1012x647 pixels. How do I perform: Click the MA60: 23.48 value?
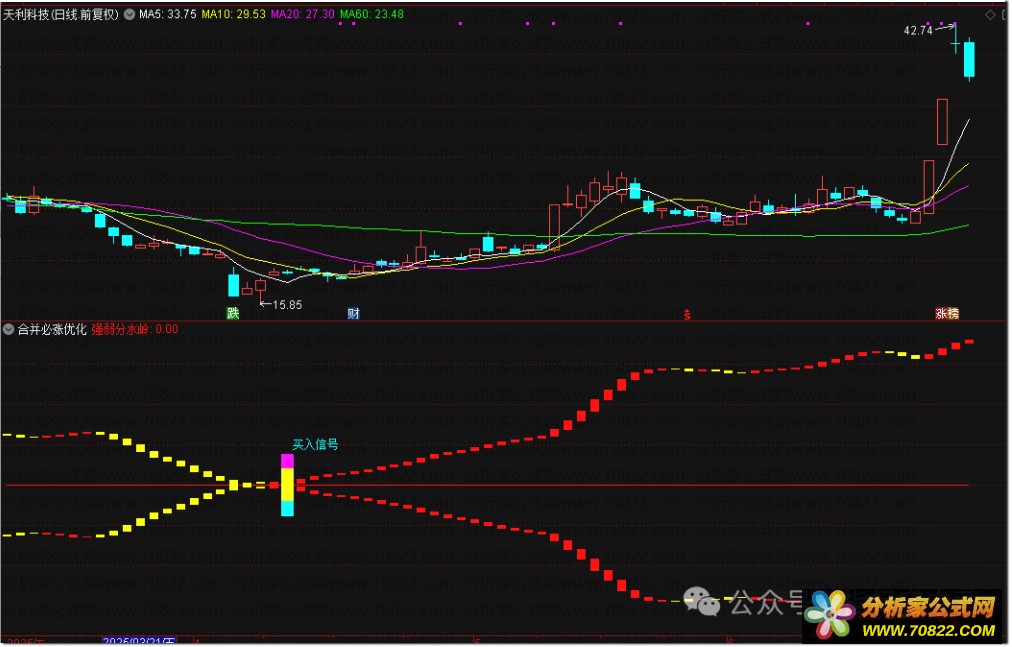click(x=372, y=14)
